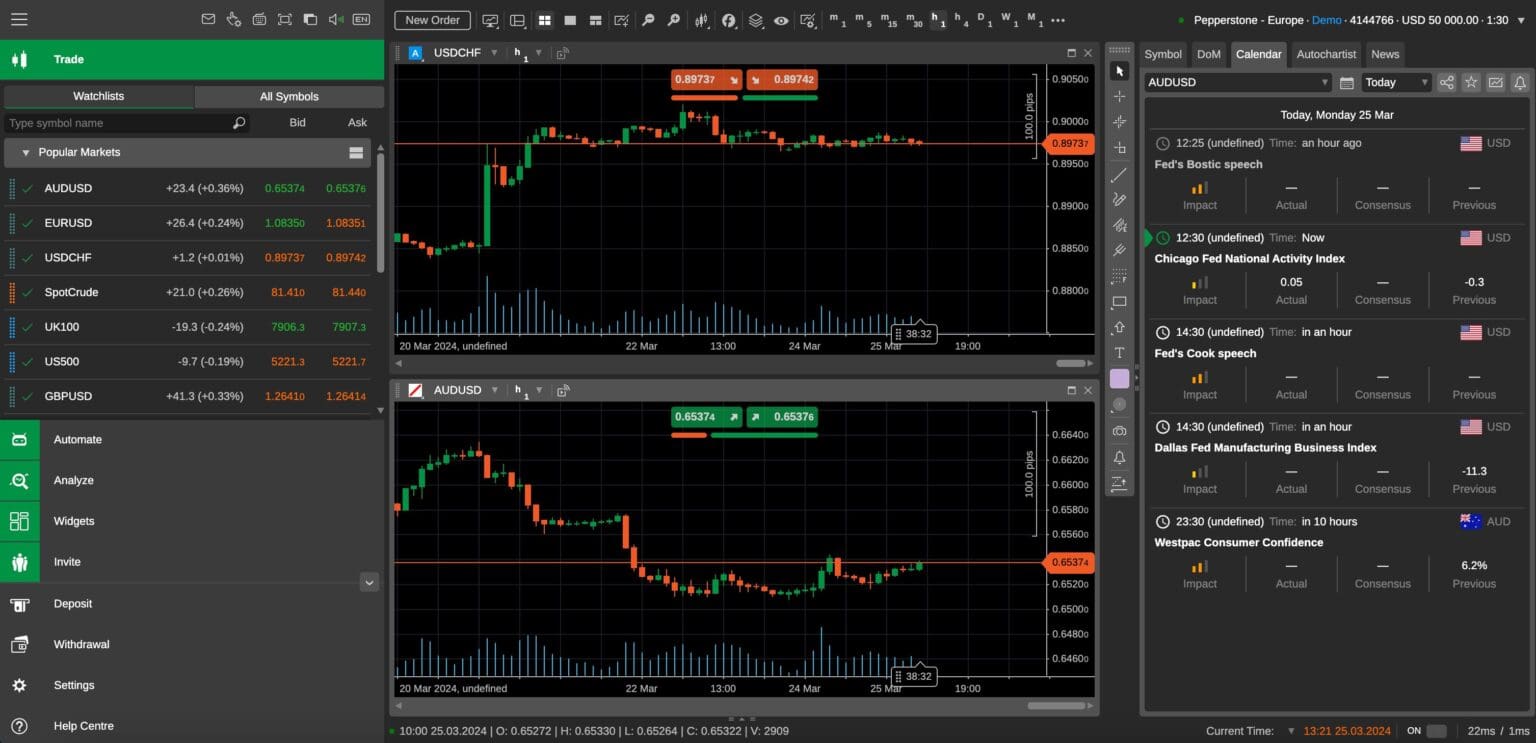Select the trend line drawing tool
This screenshot has width=1536, height=743.
[1120, 175]
